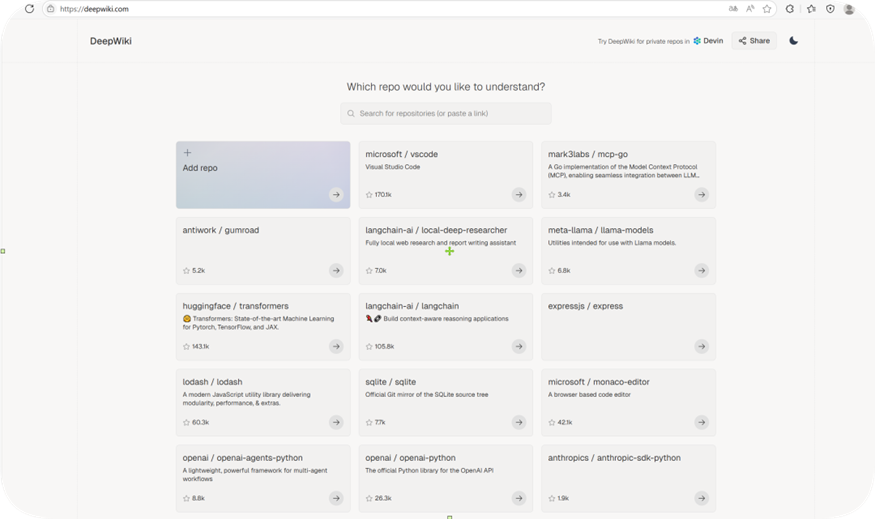
Task: Click the star icon on huggingface / transformers
Action: pyautogui.click(x=186, y=347)
